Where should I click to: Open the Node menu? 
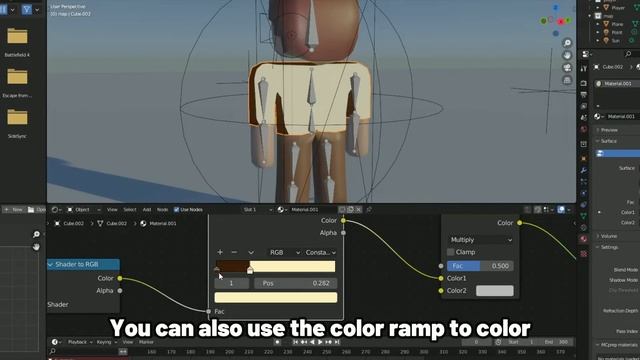tap(162, 209)
